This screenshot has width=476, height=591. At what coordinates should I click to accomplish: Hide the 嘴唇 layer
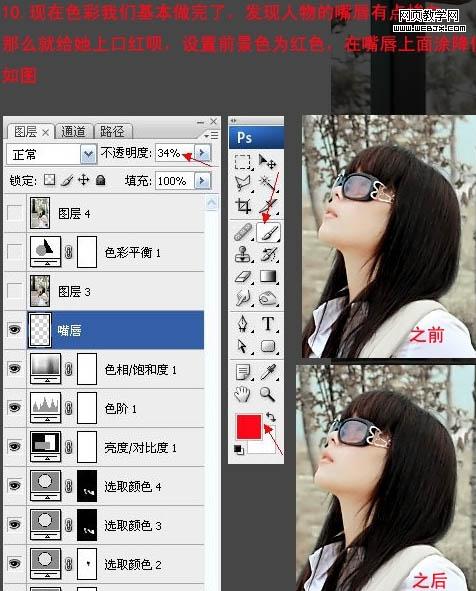(14, 330)
